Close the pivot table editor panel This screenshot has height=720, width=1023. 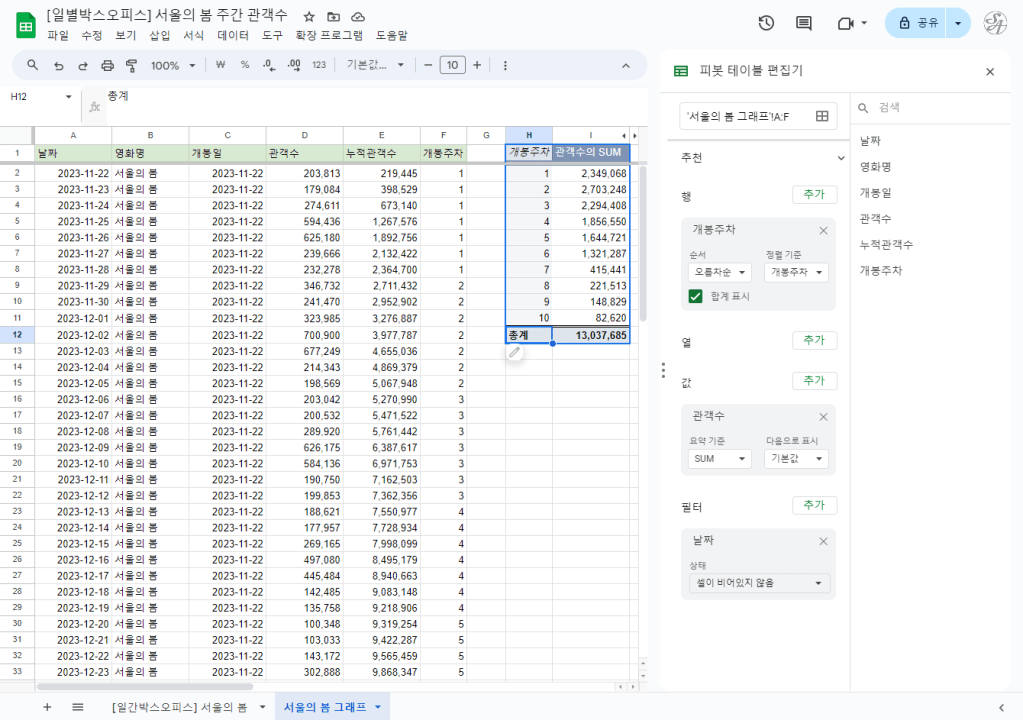990,71
